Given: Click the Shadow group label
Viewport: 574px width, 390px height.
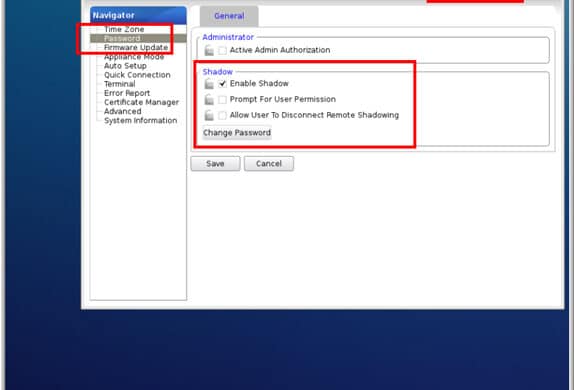Looking at the screenshot, I should pyautogui.click(x=218, y=72).
